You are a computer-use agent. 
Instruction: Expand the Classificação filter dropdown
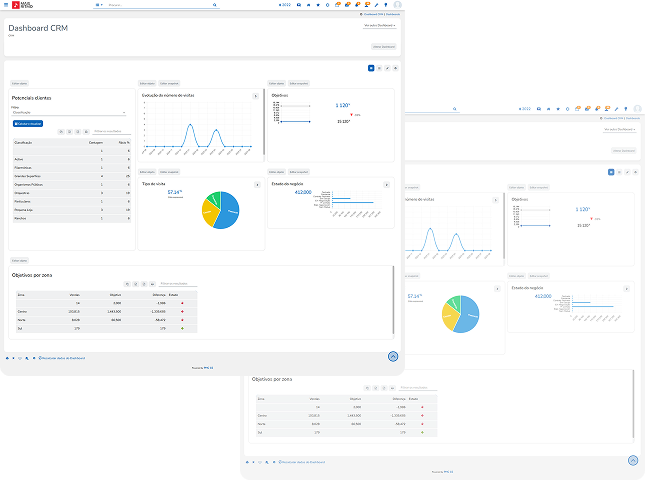click(68, 113)
